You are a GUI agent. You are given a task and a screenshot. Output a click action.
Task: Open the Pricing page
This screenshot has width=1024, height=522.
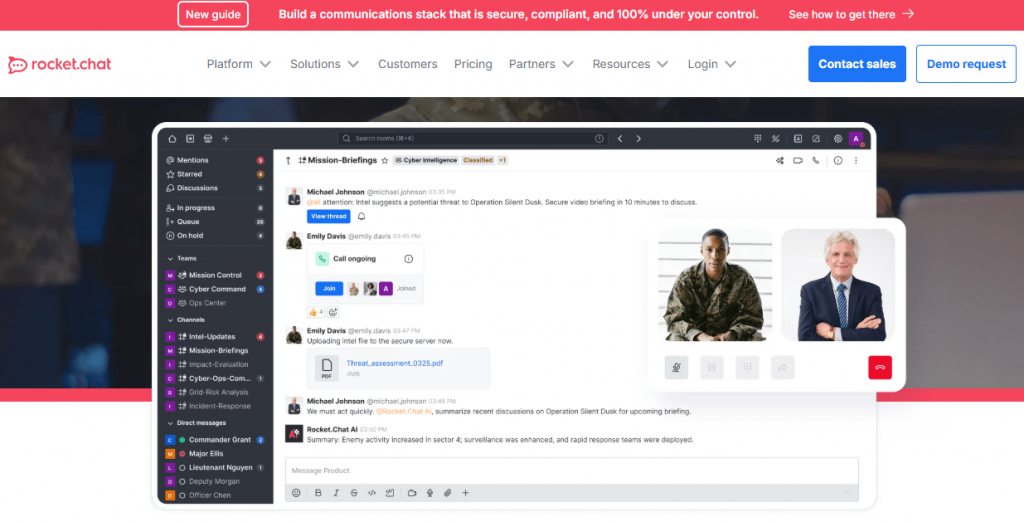[x=473, y=64]
